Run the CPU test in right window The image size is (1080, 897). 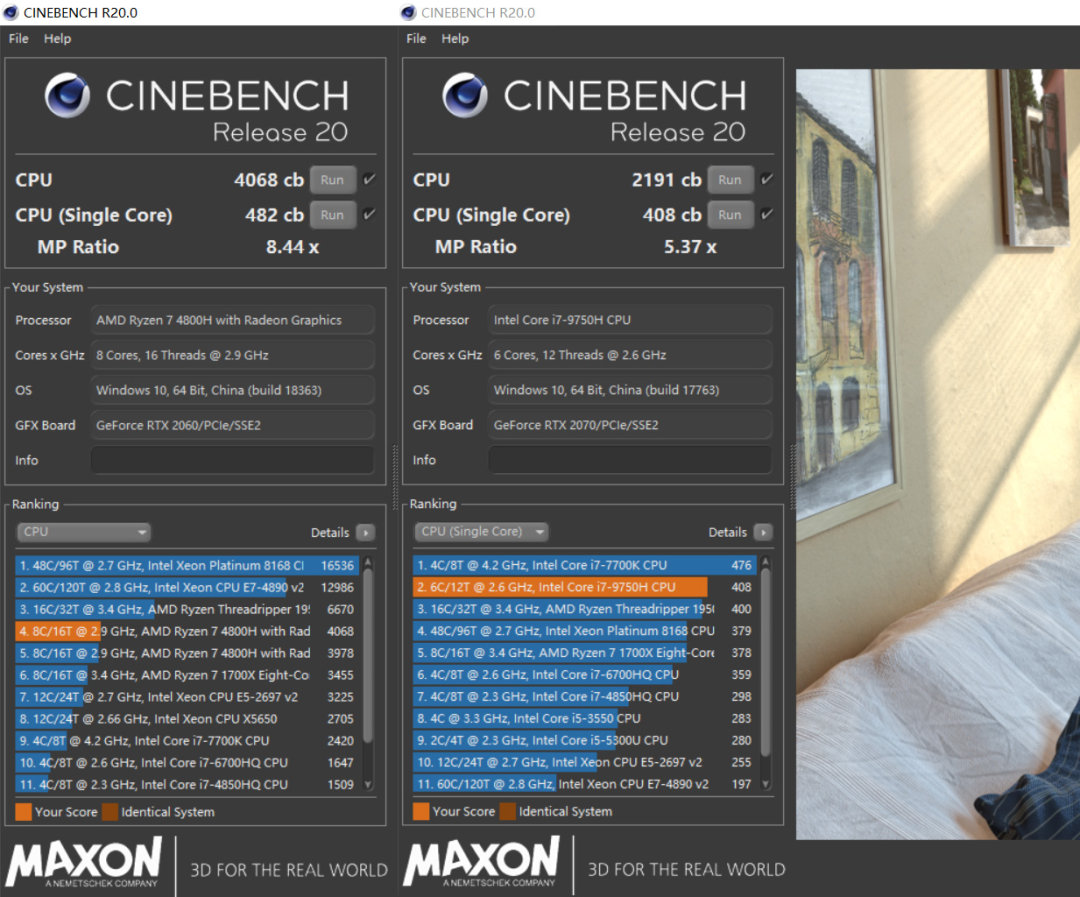coord(730,180)
